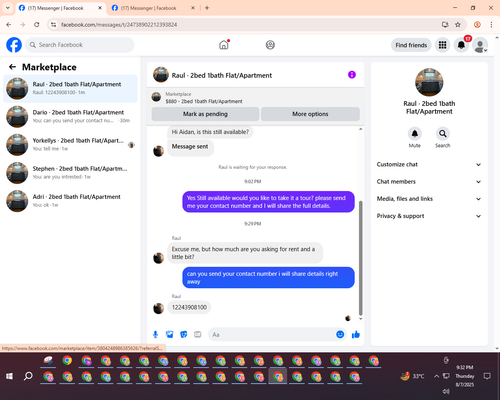Open the Groups/profile circle icon in top nav
The height and width of the screenshot is (400, 500).
pyautogui.click(x=270, y=45)
